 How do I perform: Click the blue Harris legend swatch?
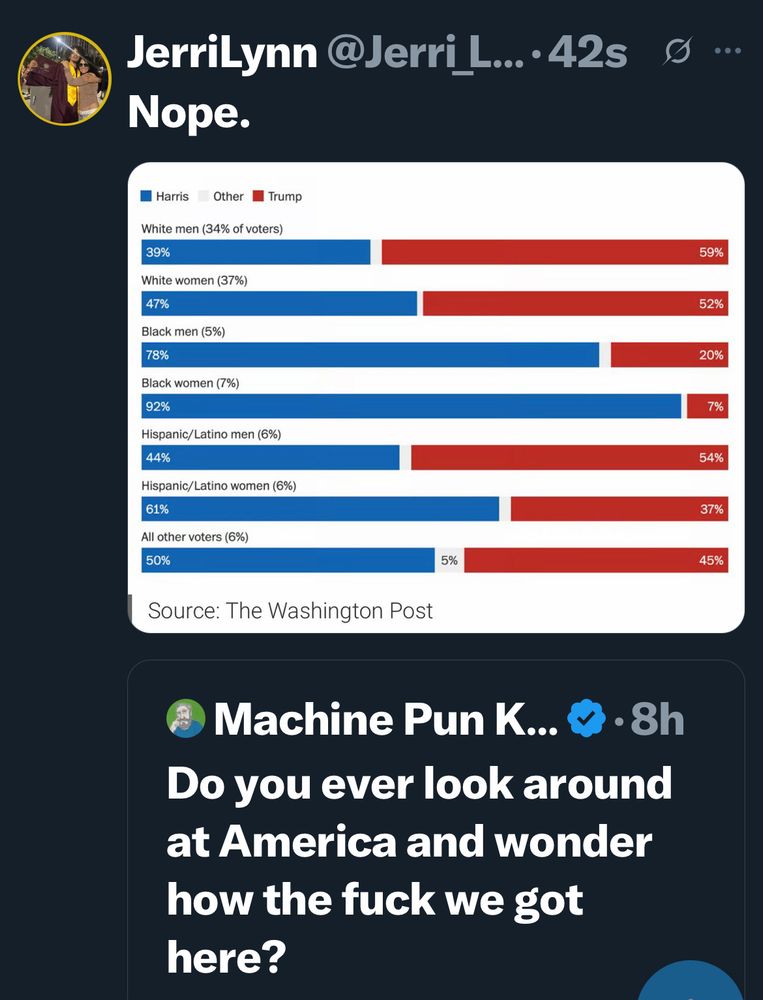pyautogui.click(x=146, y=196)
